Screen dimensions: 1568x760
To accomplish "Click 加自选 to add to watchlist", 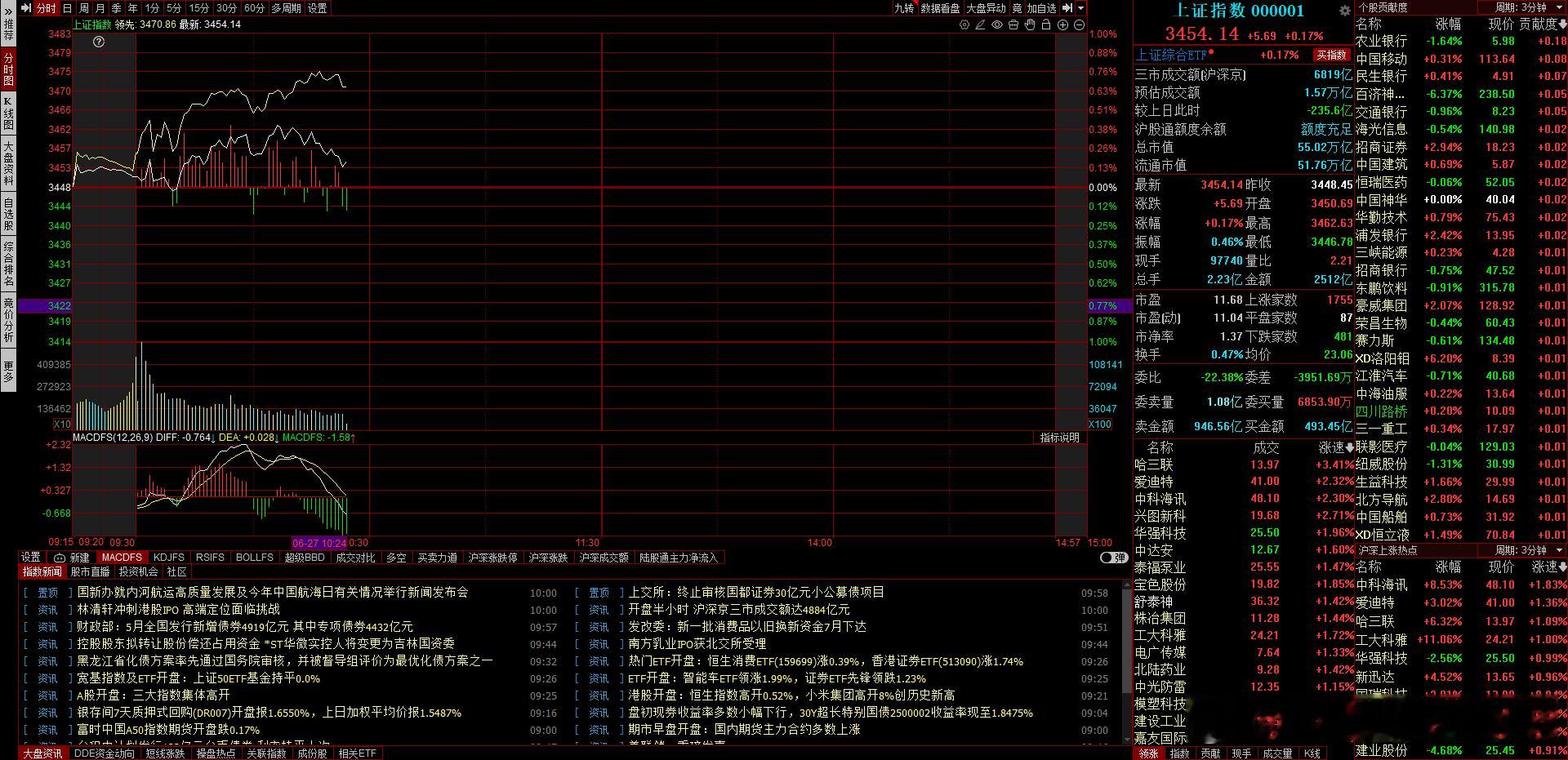I will [1041, 7].
